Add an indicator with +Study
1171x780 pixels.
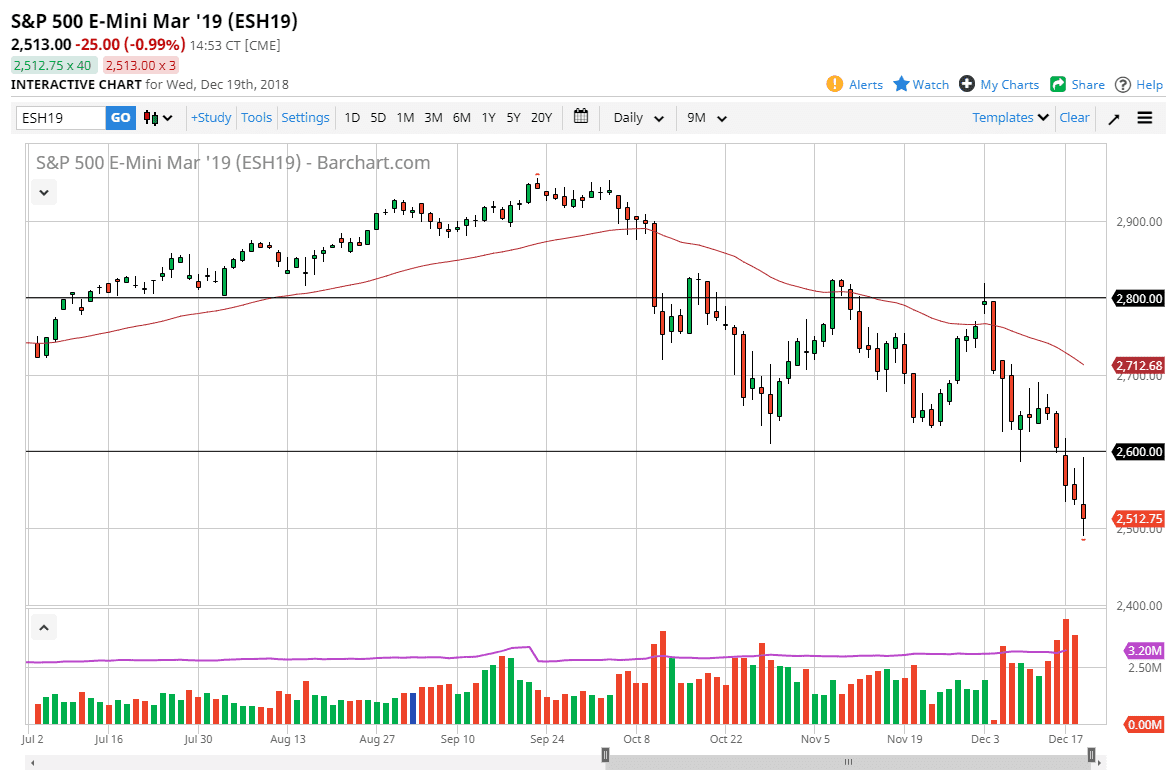210,117
